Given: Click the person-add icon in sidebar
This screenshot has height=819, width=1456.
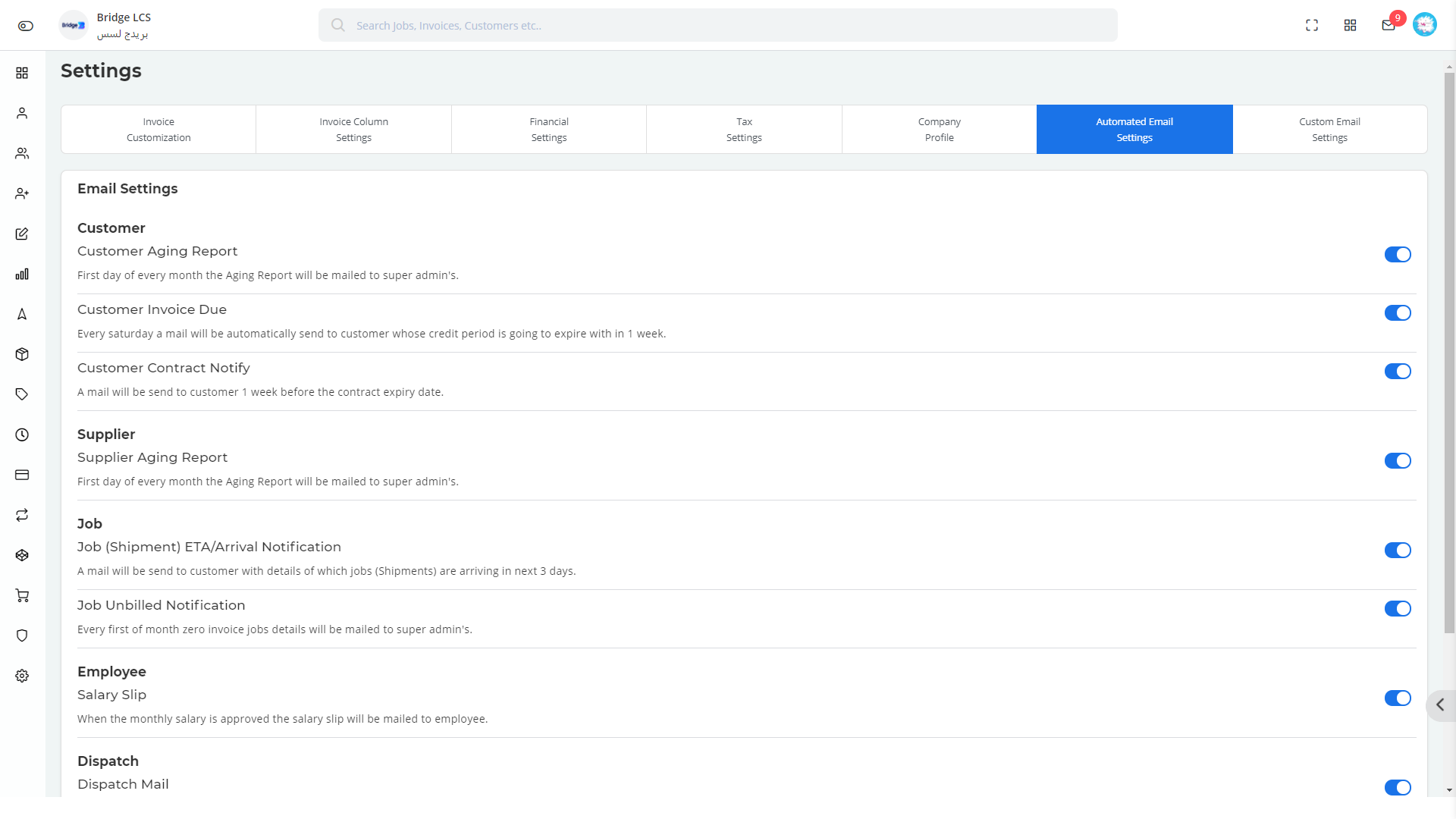Looking at the screenshot, I should [22, 193].
